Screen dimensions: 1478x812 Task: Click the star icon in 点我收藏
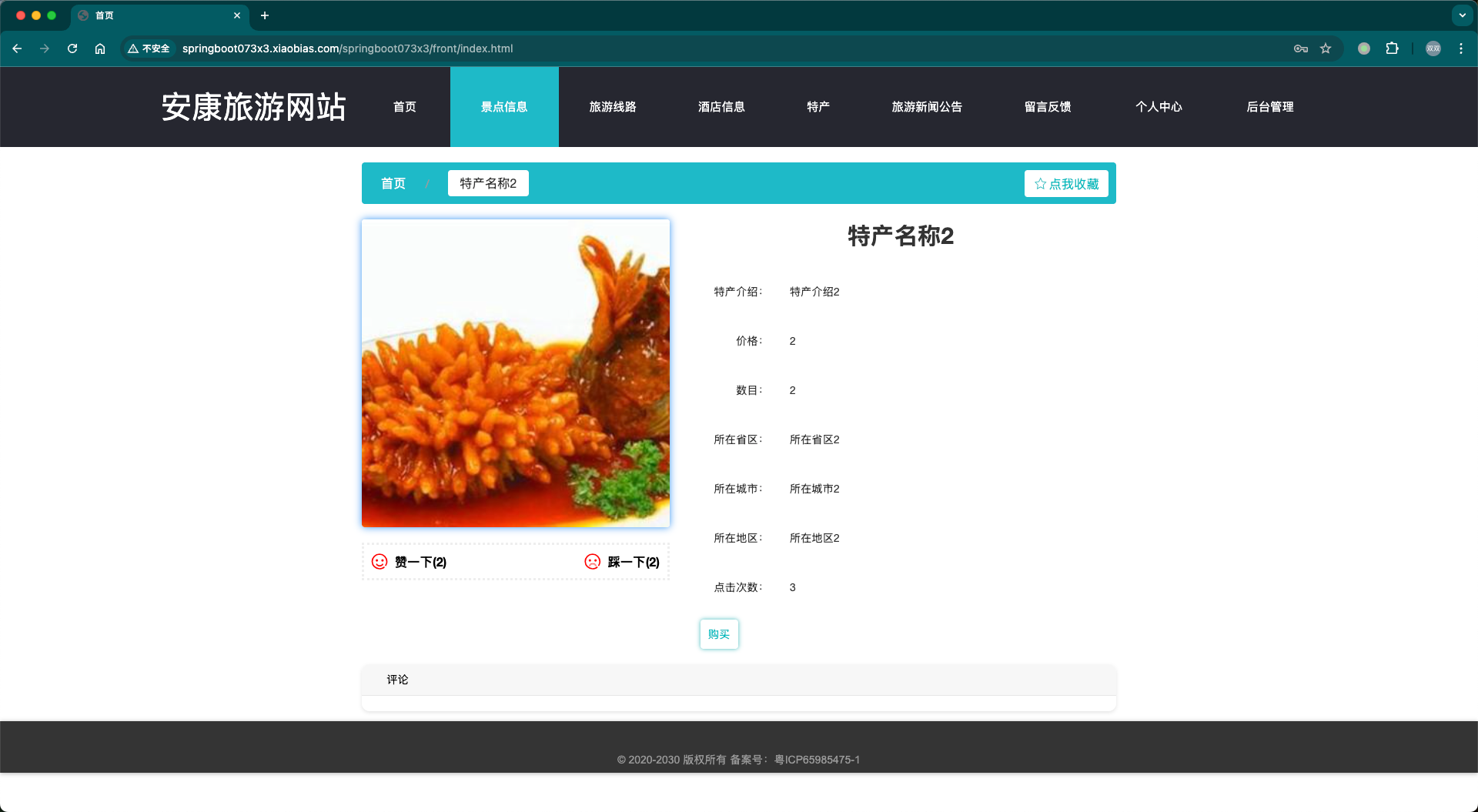tap(1040, 184)
